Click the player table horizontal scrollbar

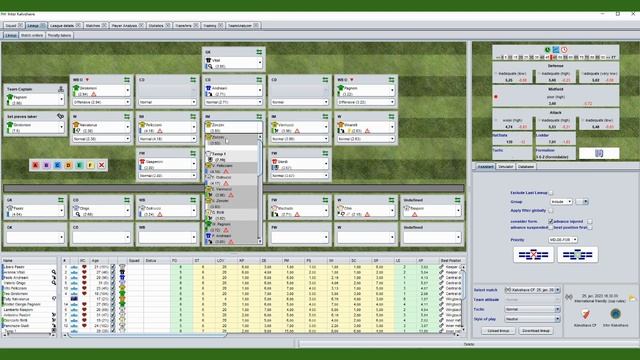point(147,335)
